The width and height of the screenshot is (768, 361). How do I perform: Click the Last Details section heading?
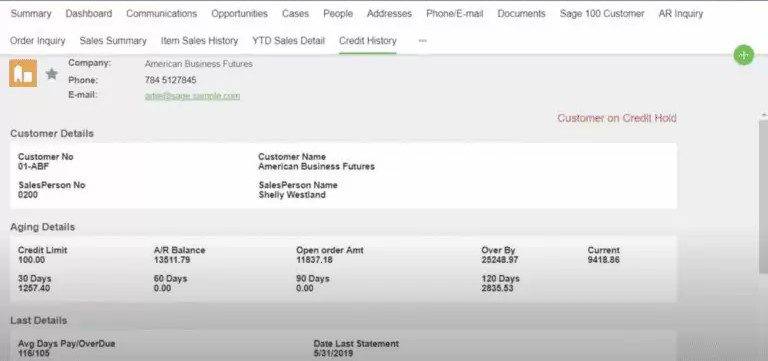(x=39, y=321)
